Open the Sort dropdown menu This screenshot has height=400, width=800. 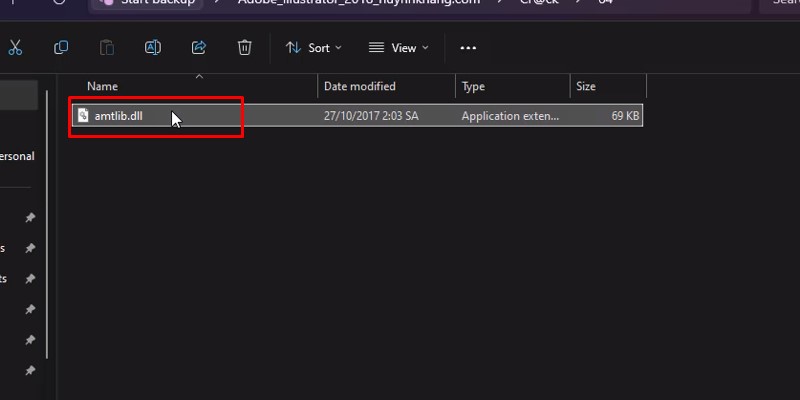coord(313,48)
